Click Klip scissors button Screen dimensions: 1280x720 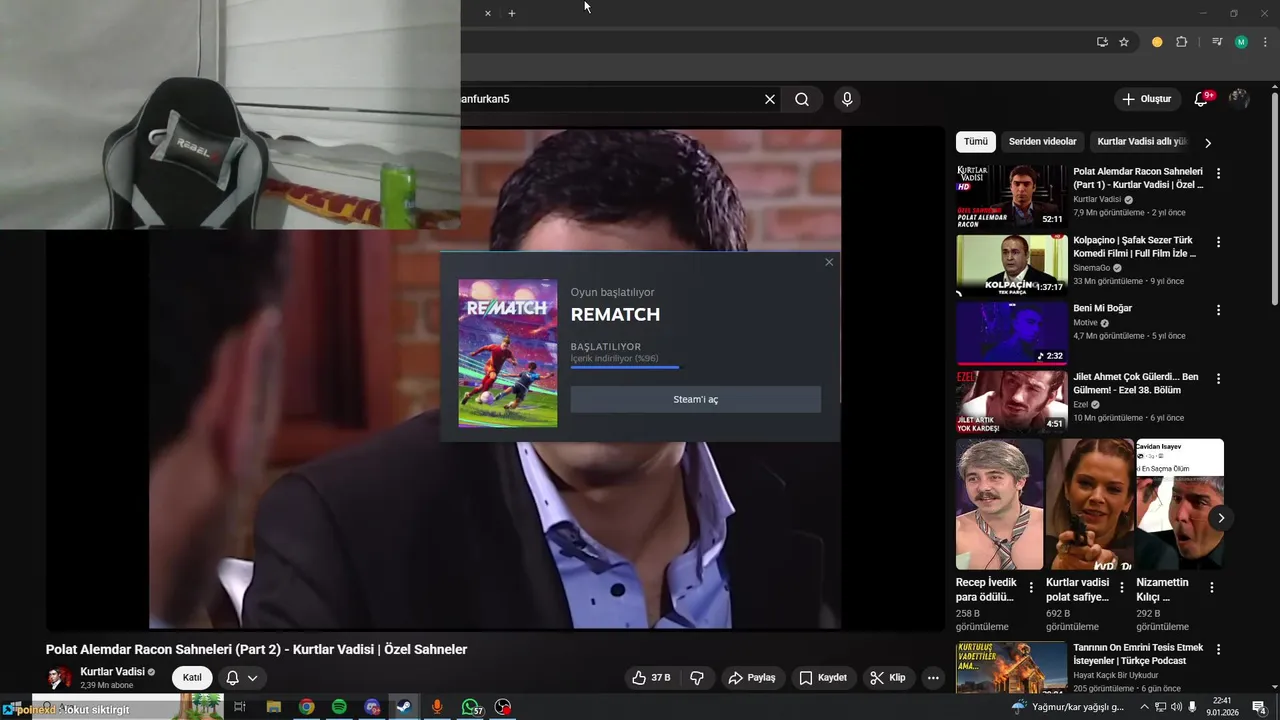click(887, 678)
